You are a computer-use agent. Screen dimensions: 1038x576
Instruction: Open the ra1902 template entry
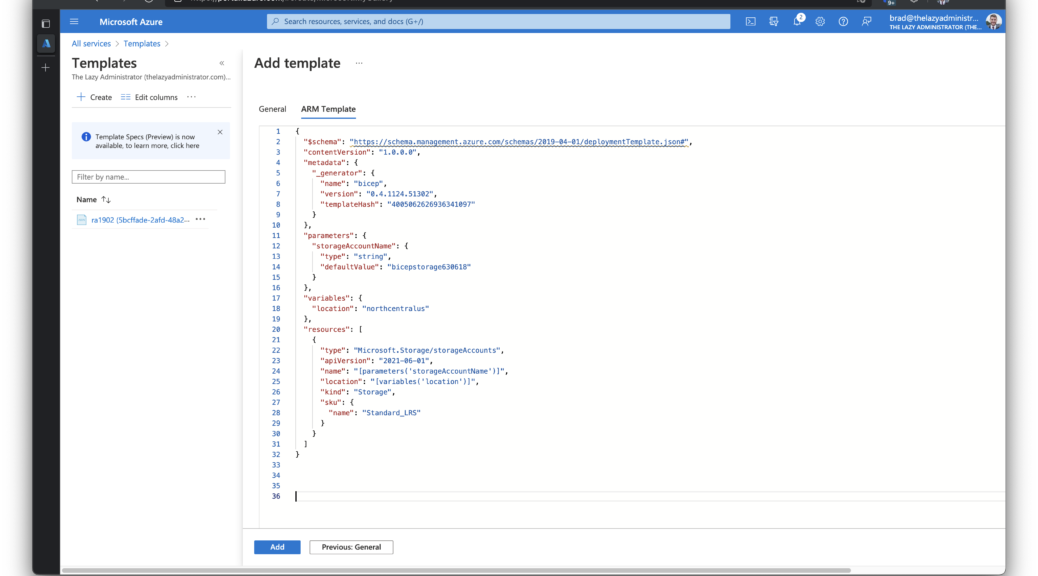click(x=140, y=220)
